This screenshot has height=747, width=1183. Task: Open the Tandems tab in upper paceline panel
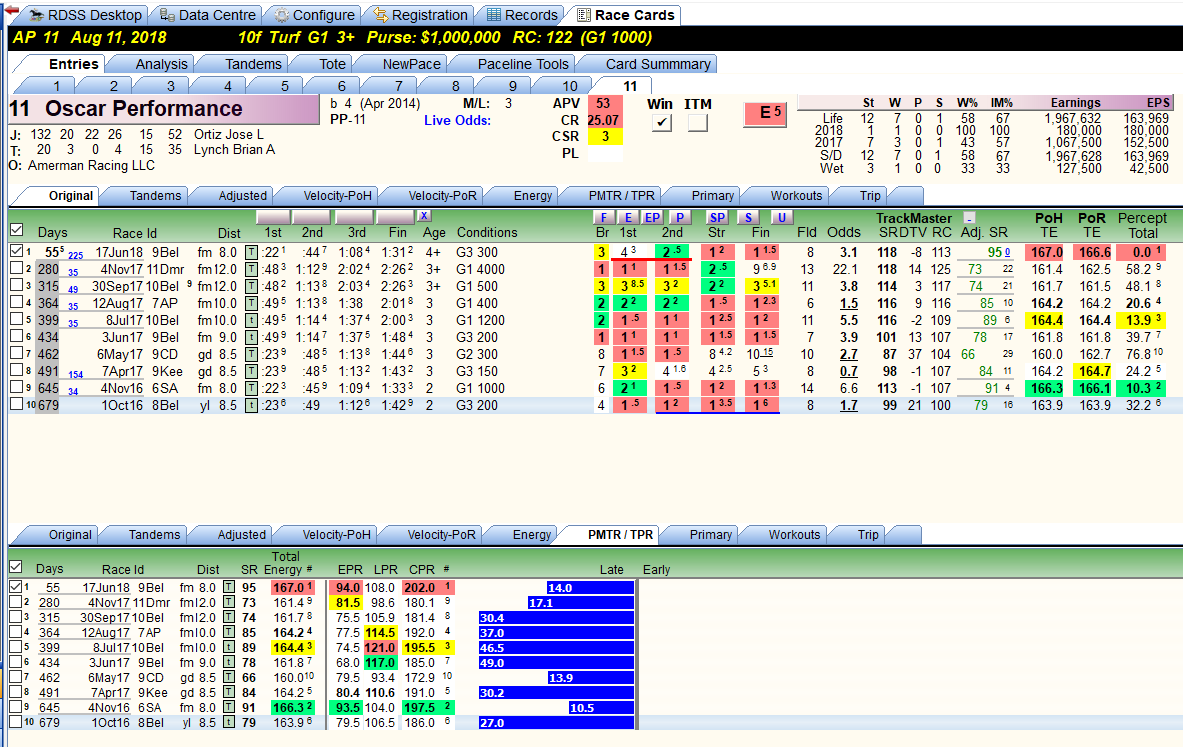(x=155, y=195)
